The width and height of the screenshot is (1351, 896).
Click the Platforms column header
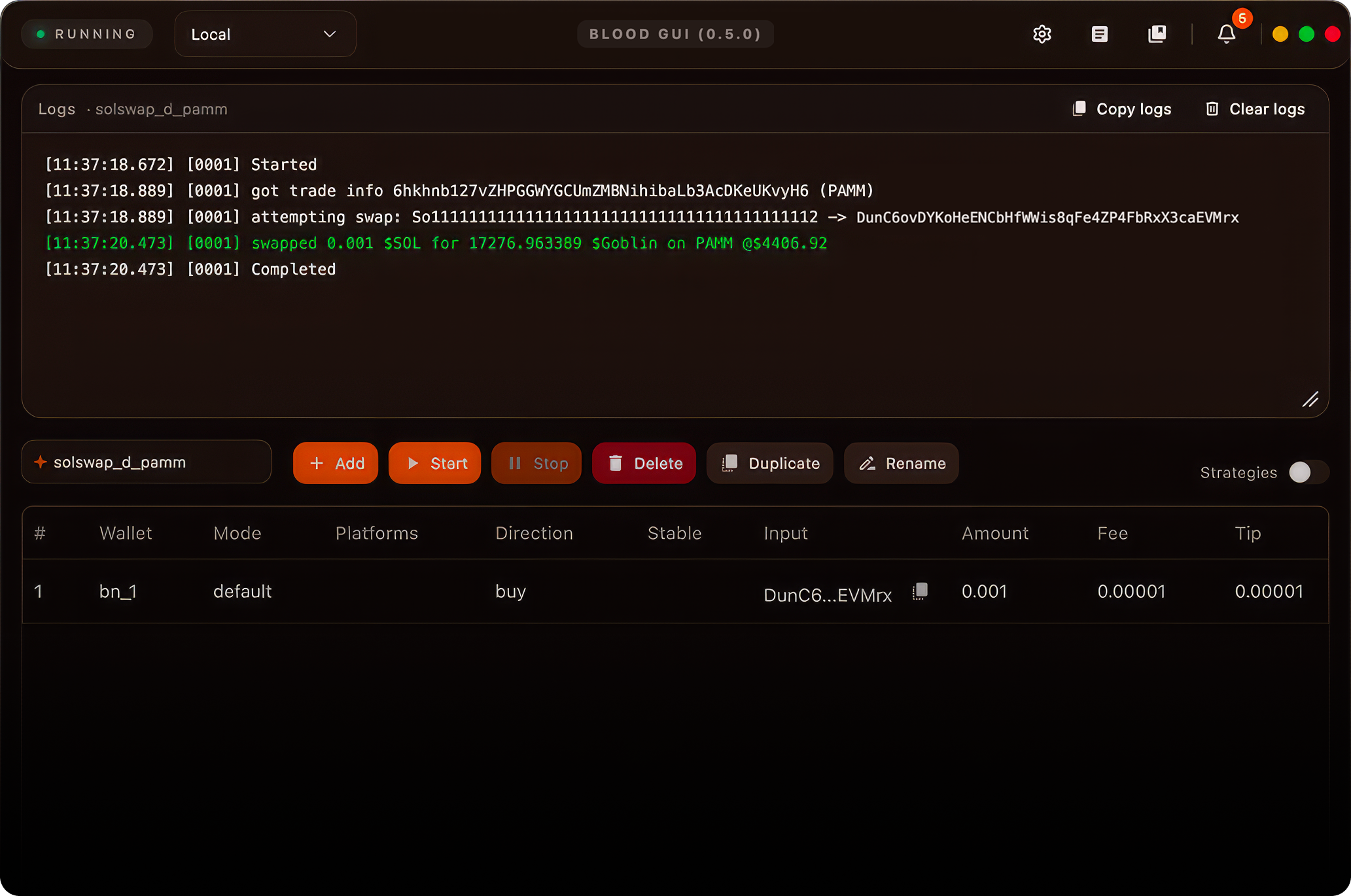click(376, 533)
